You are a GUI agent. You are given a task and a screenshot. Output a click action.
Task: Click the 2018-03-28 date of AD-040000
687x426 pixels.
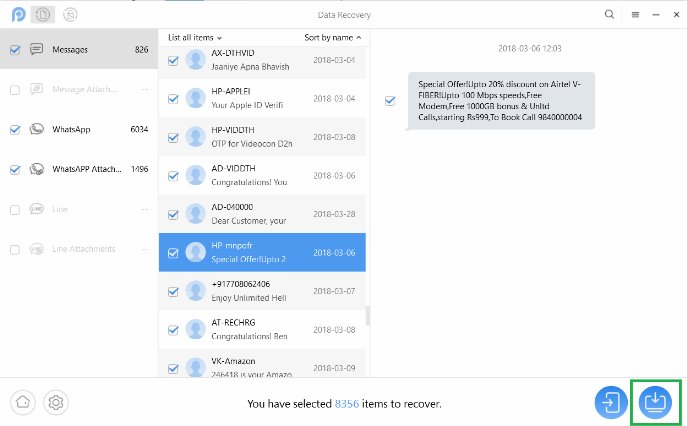click(x=334, y=214)
